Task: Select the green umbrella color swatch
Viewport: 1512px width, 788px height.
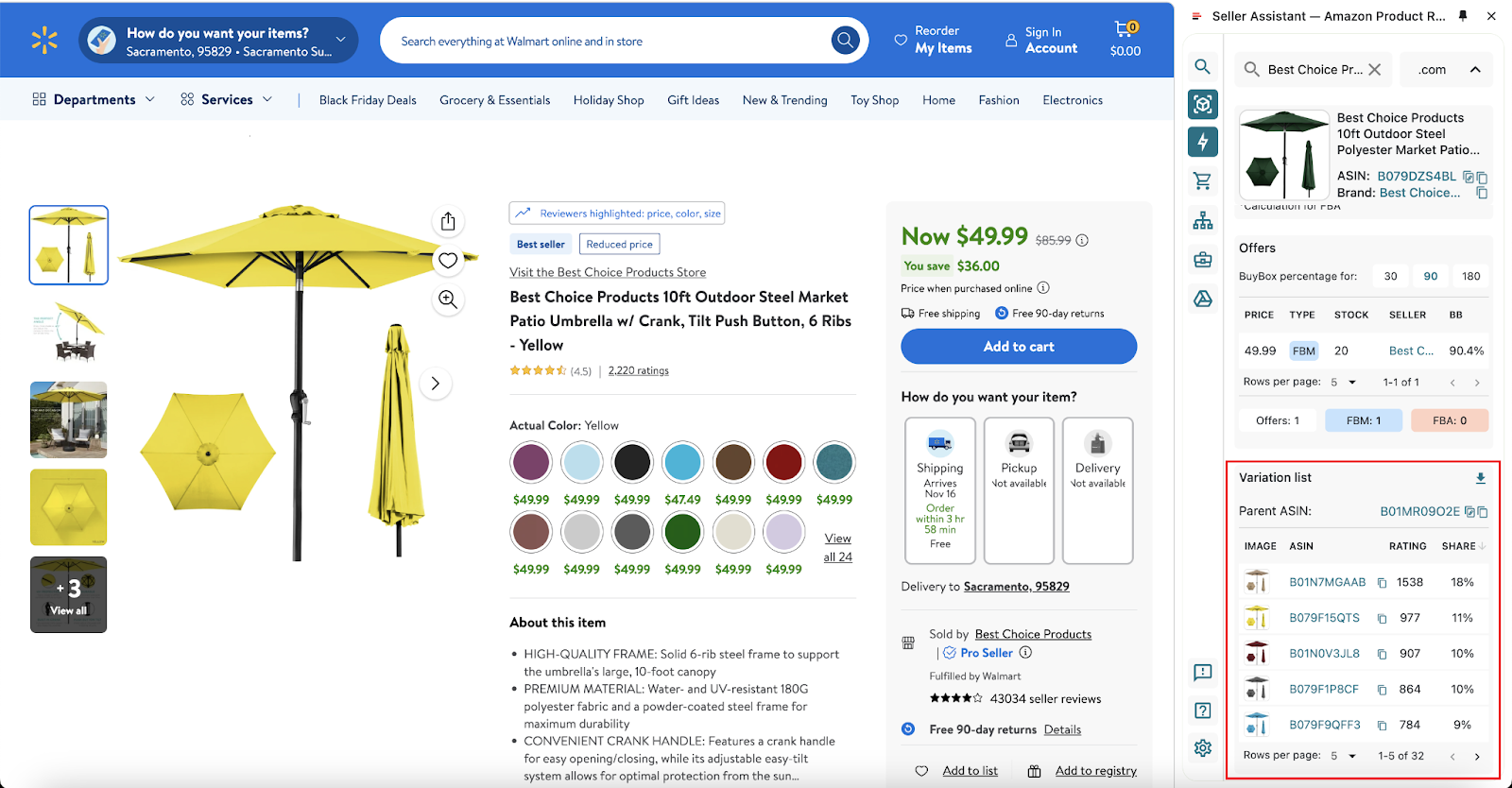Action: point(682,531)
